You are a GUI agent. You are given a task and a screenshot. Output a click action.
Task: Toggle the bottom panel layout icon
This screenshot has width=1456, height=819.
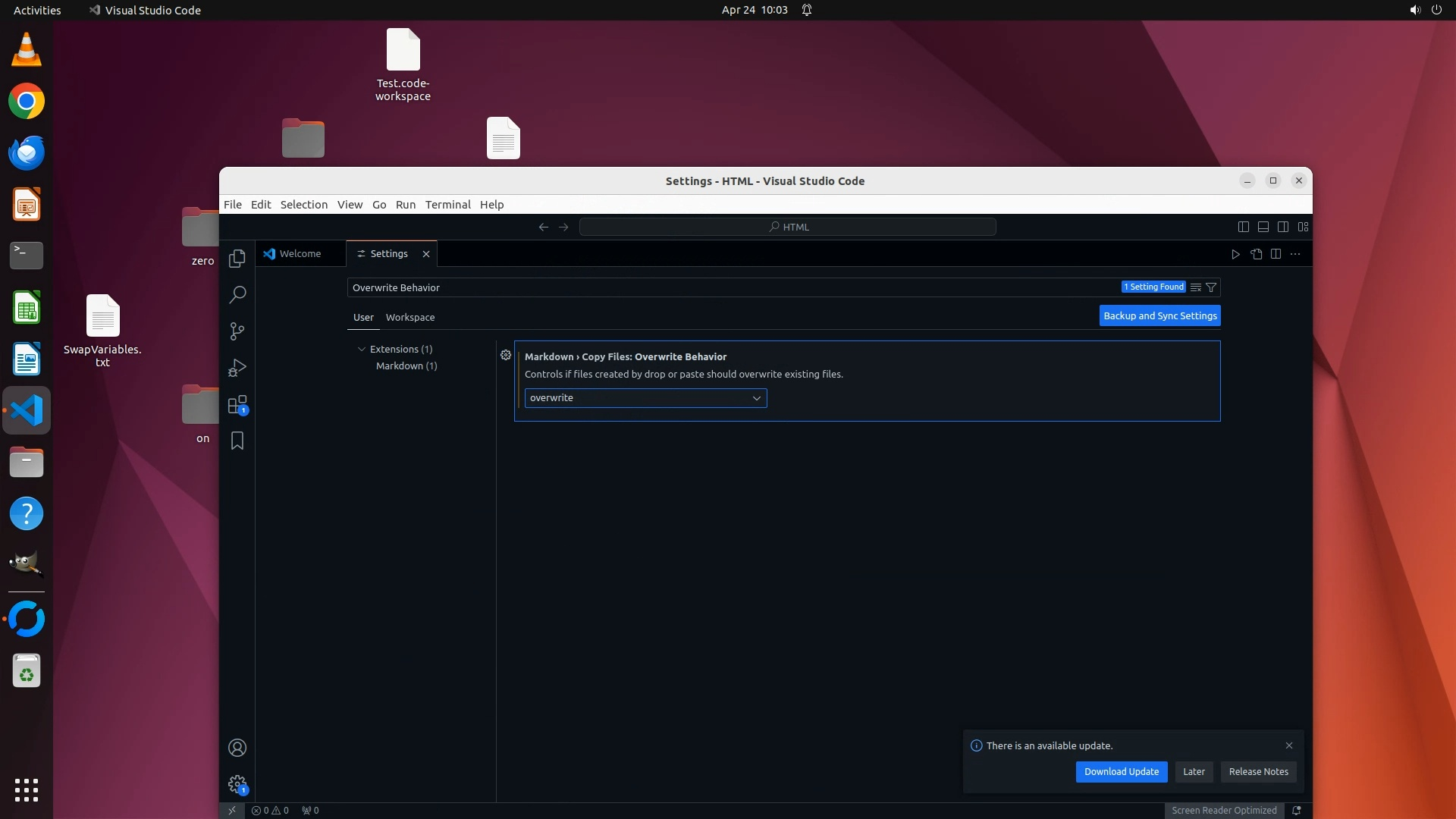coord(1263,227)
